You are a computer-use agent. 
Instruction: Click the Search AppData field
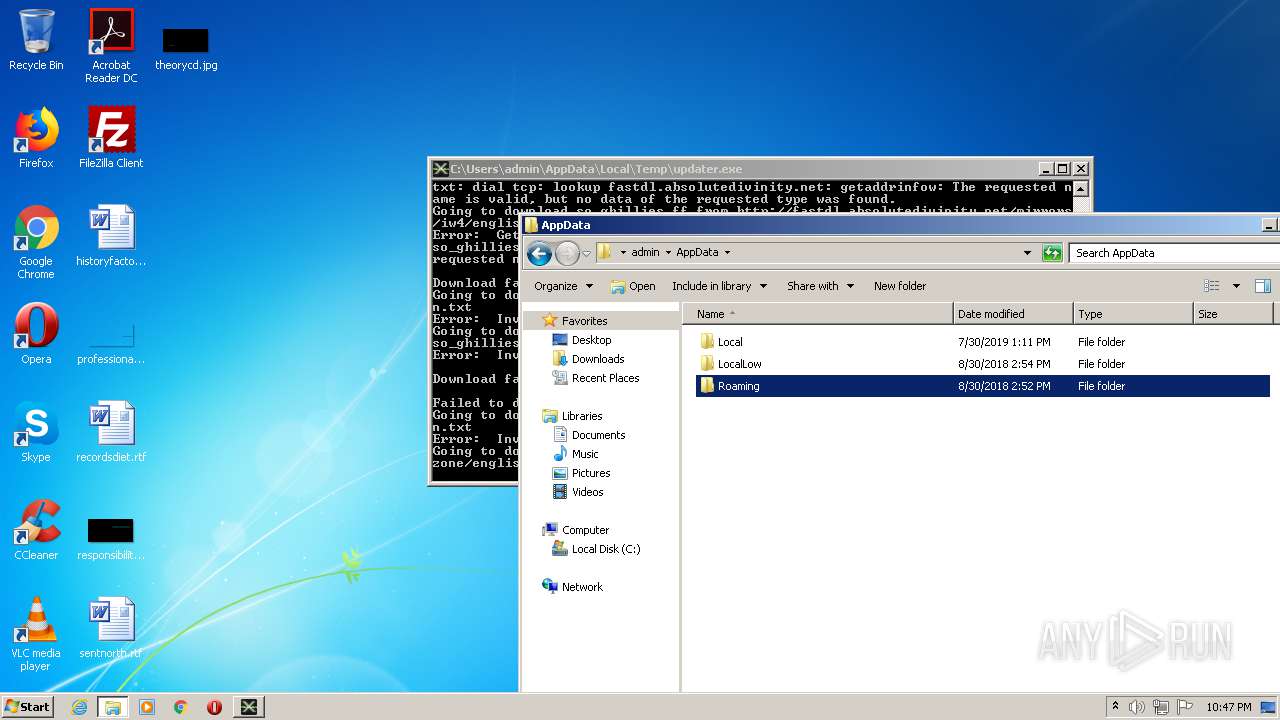click(x=1174, y=253)
